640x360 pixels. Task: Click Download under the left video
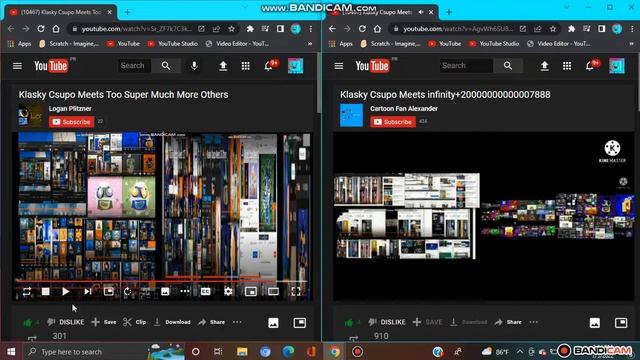(172, 322)
